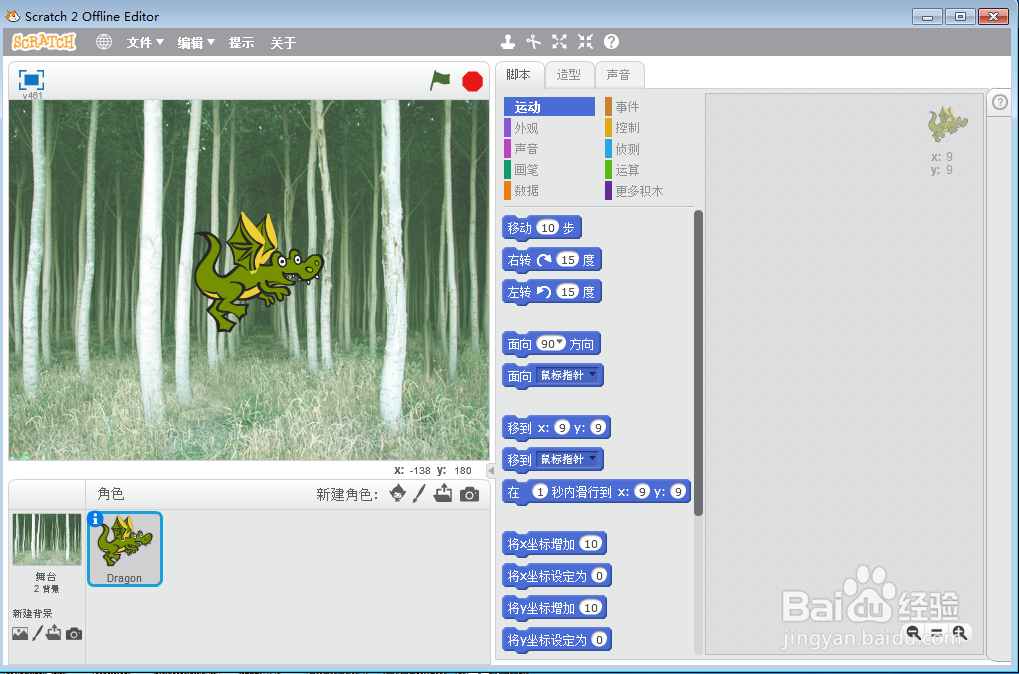
Task: Paint a new sprite with the brush icon
Action: [x=419, y=493]
